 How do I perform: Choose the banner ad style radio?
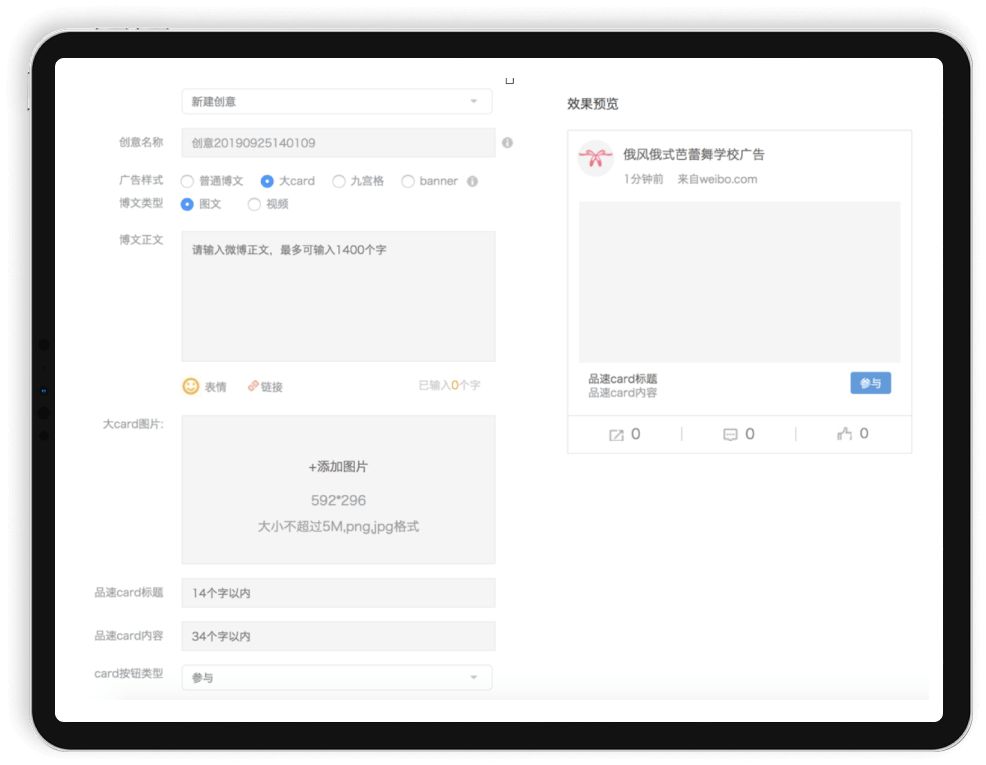(408, 182)
